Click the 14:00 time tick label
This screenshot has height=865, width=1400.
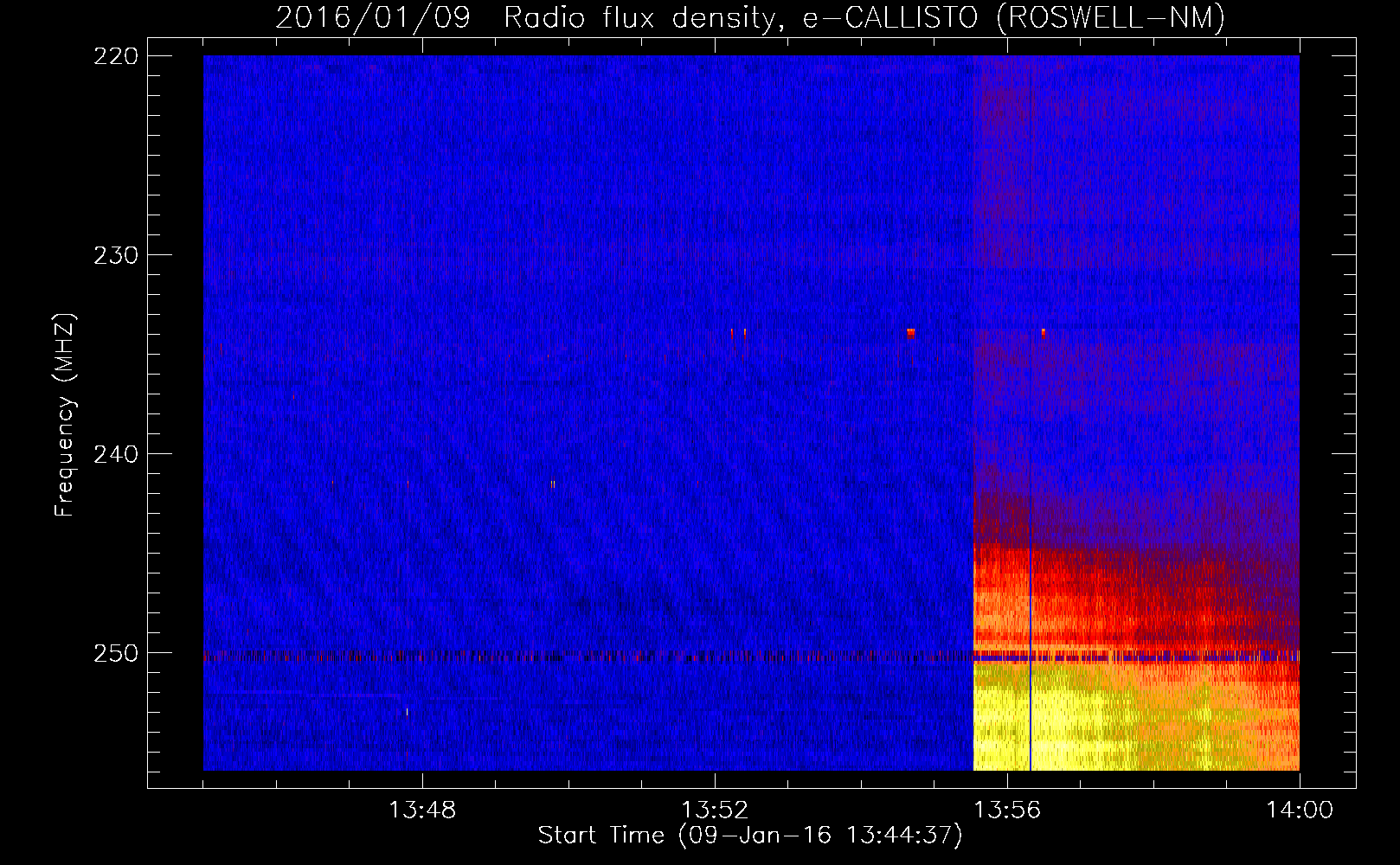(1300, 810)
